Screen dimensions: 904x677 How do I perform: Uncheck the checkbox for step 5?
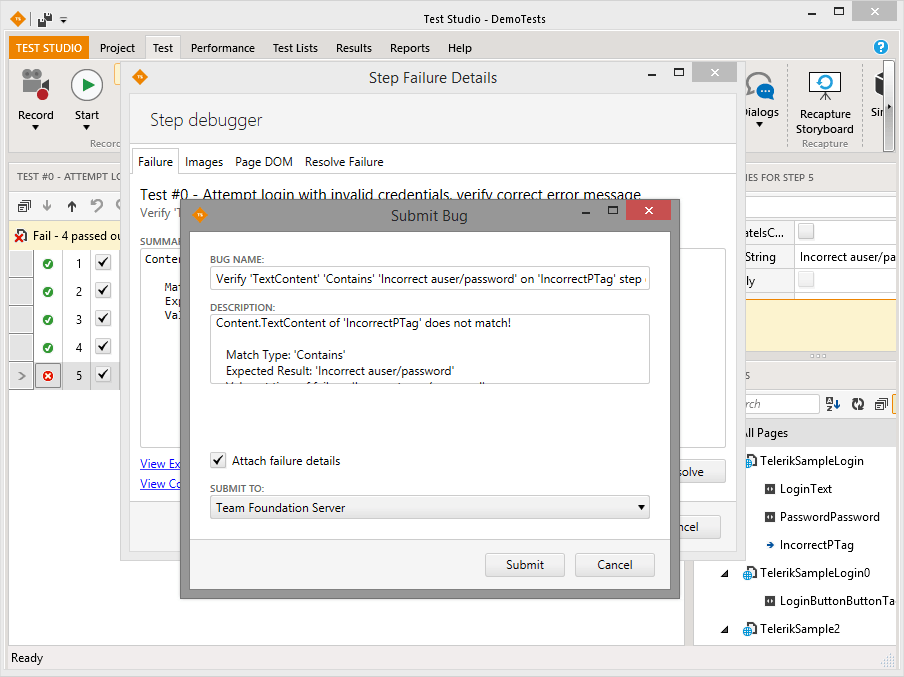pos(103,374)
